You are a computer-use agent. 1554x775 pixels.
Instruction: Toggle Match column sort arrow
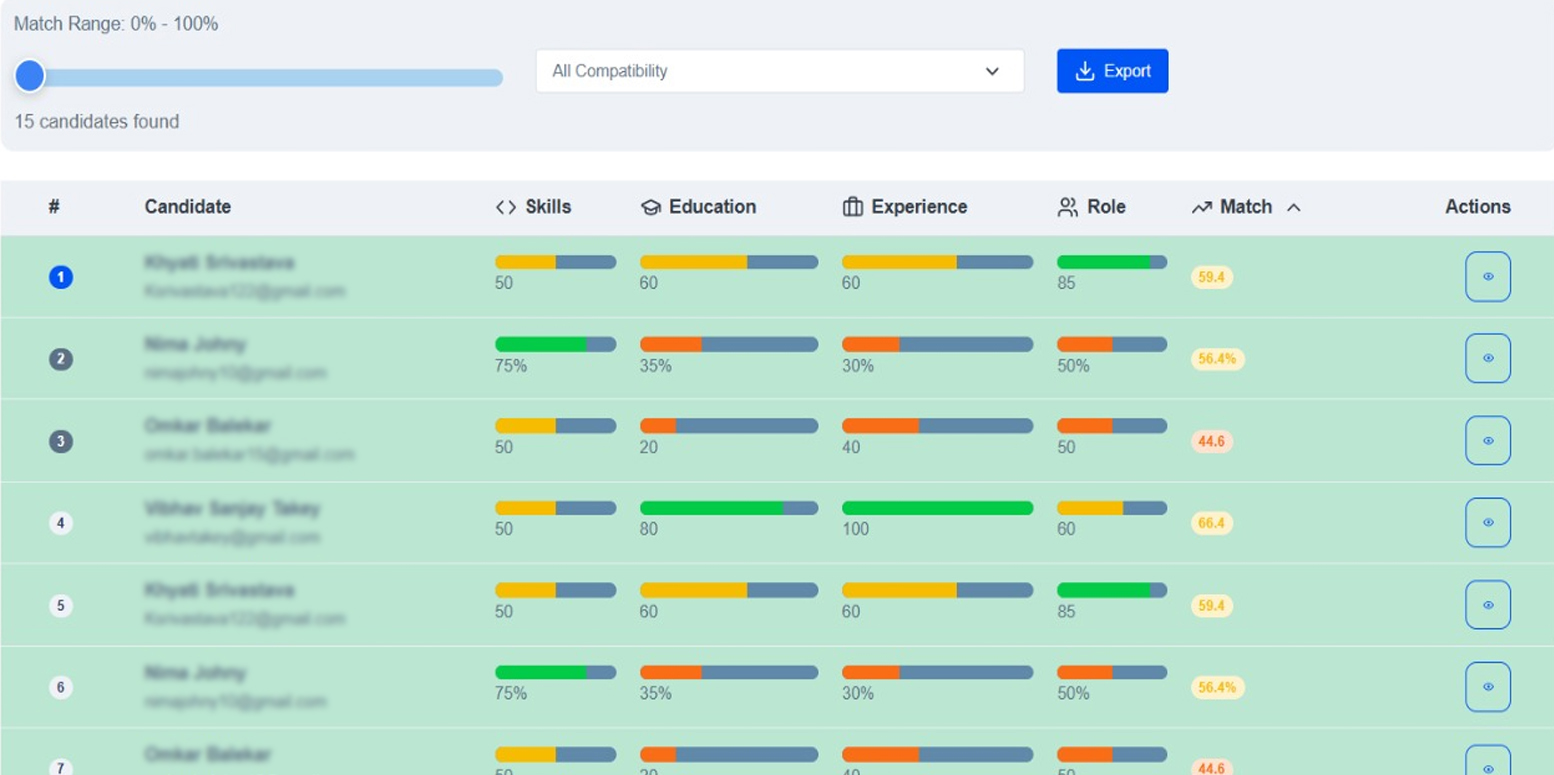[1293, 207]
